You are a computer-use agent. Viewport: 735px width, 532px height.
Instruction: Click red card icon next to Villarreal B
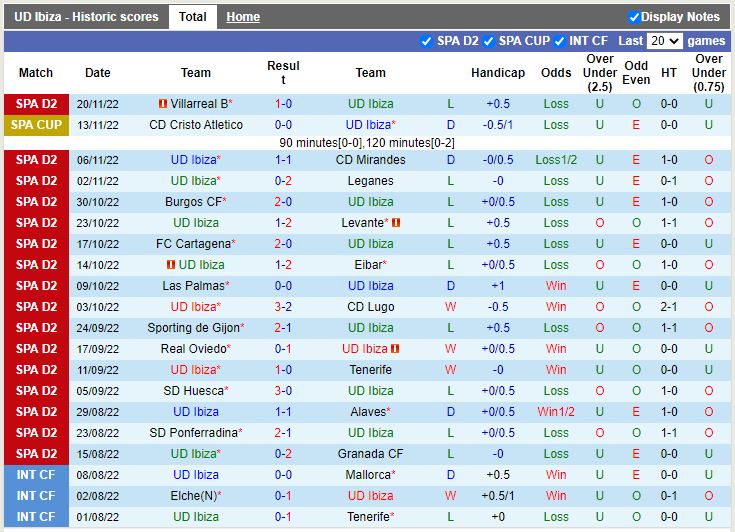click(163, 104)
